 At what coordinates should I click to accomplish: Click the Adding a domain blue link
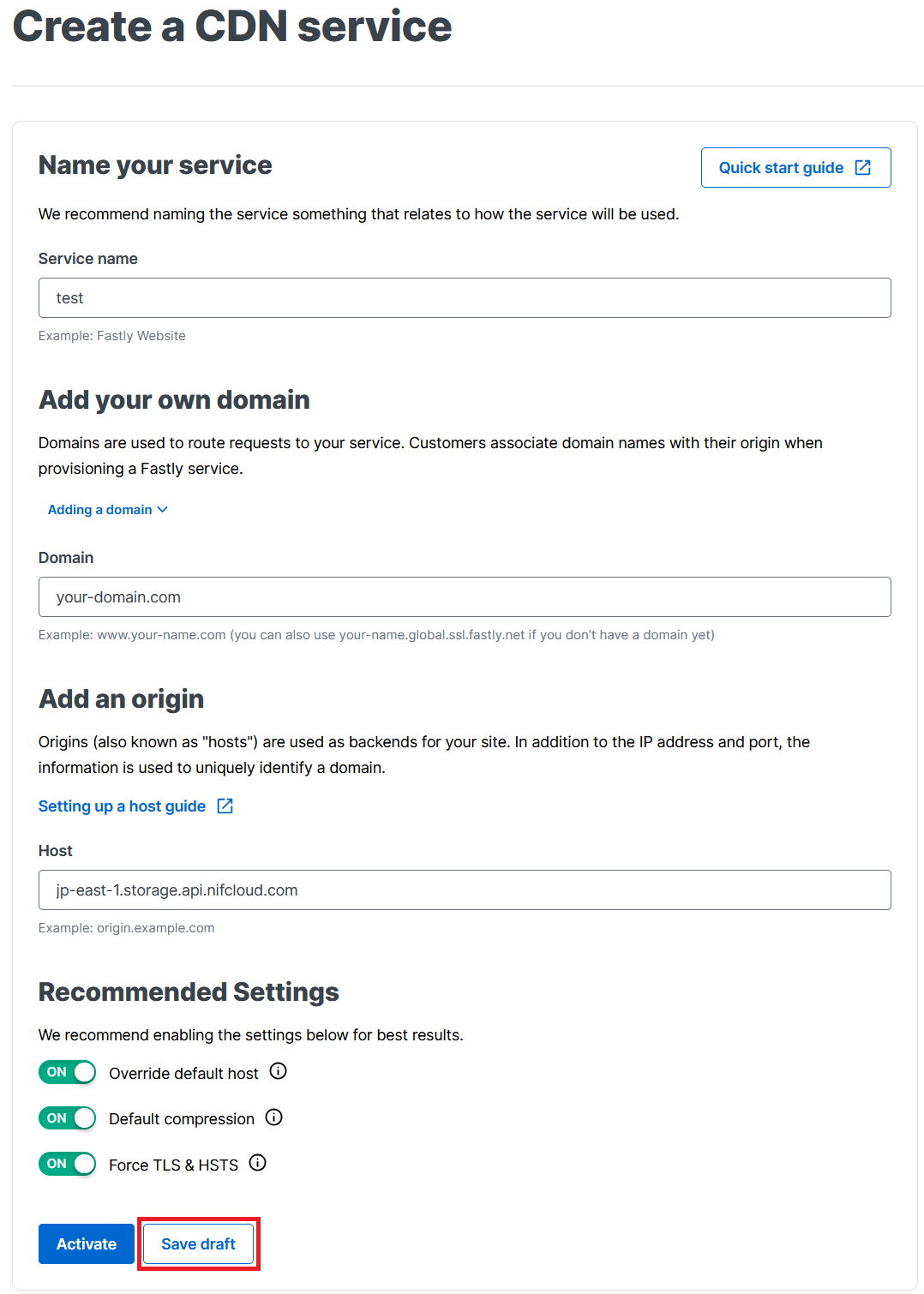pos(99,509)
